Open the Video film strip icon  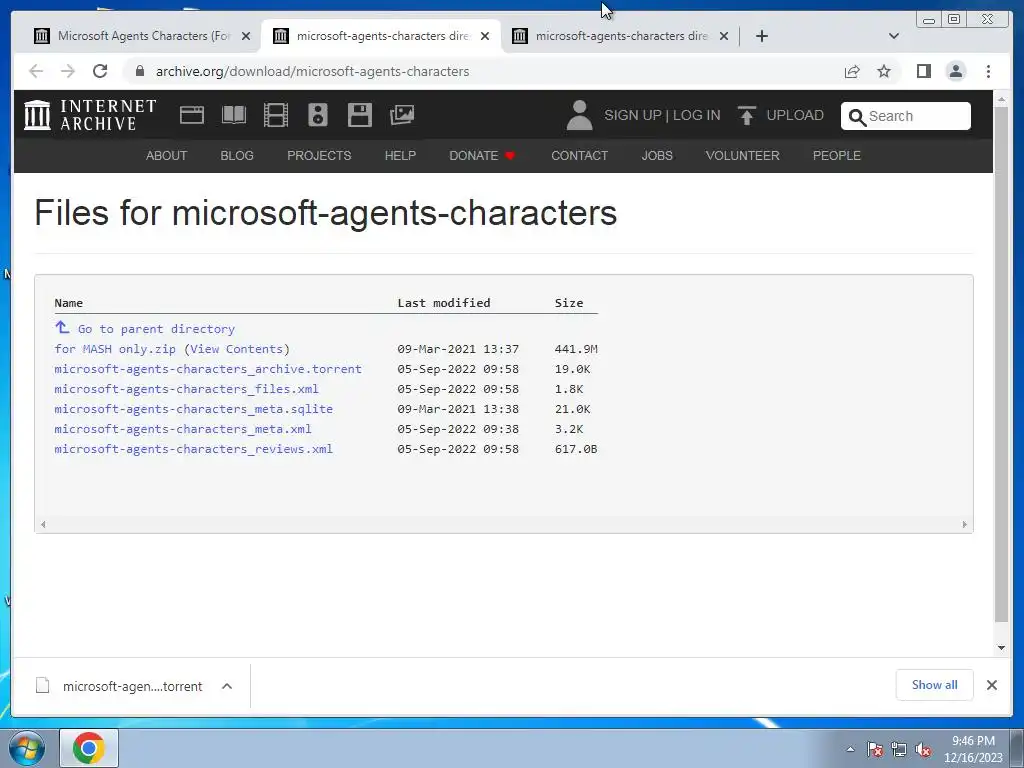[276, 115]
